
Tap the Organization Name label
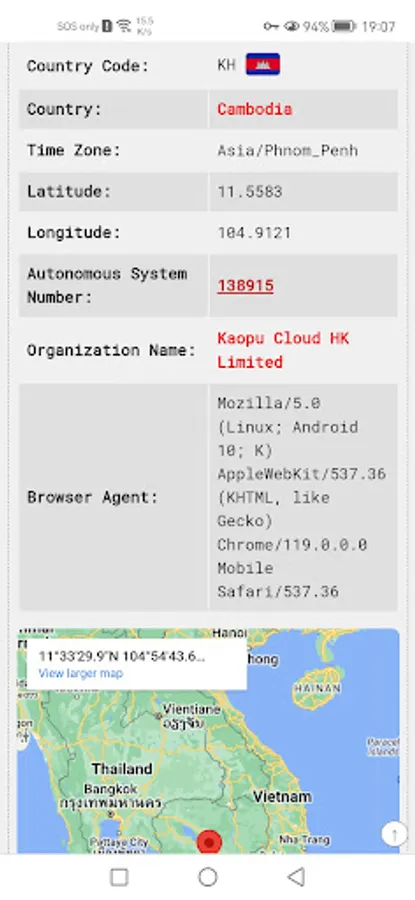point(111,350)
